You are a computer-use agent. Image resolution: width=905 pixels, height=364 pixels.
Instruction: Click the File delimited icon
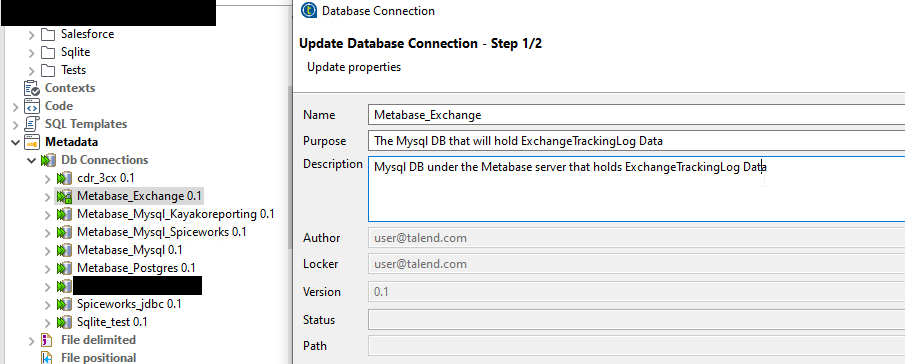coord(47,340)
